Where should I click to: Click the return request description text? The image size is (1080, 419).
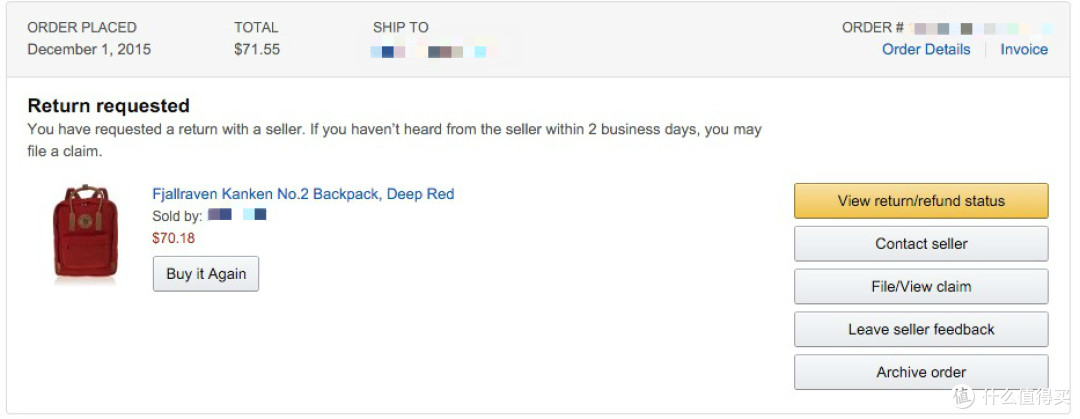pos(394,141)
